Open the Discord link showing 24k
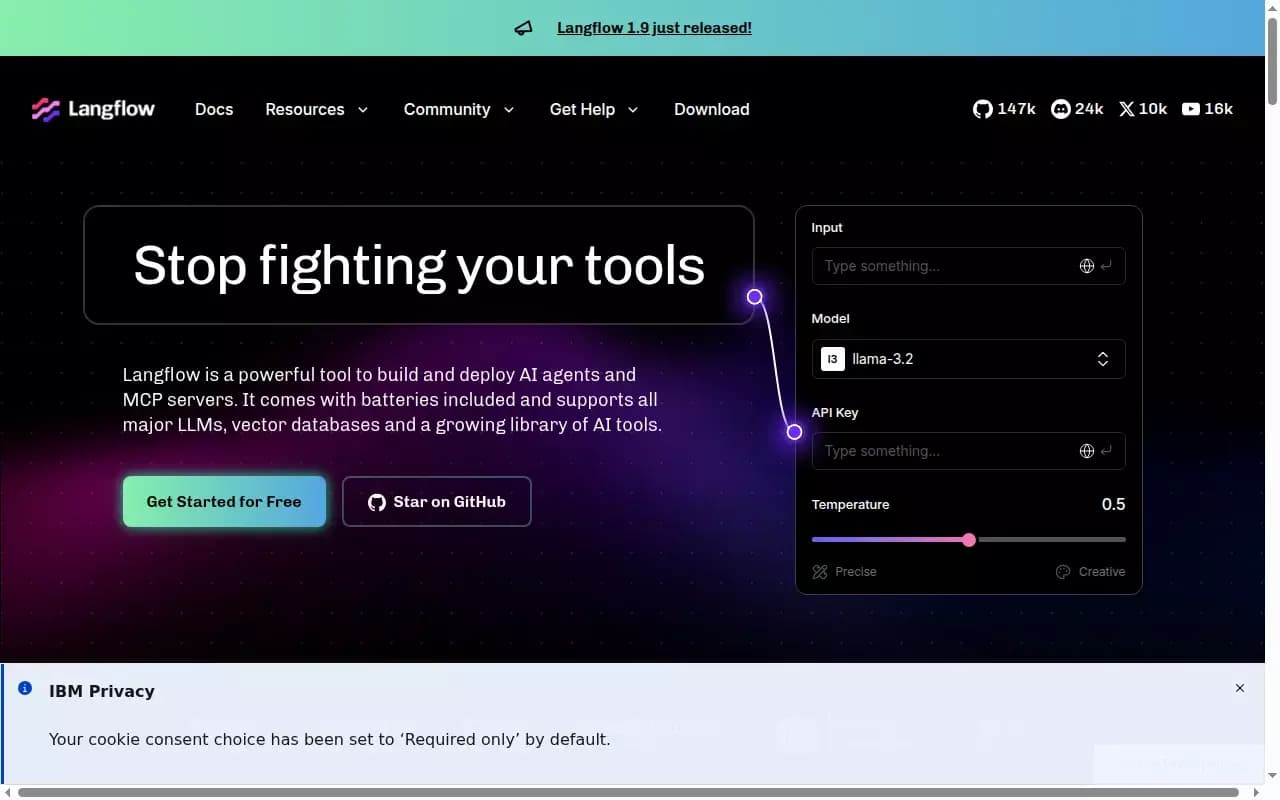 click(x=1077, y=109)
